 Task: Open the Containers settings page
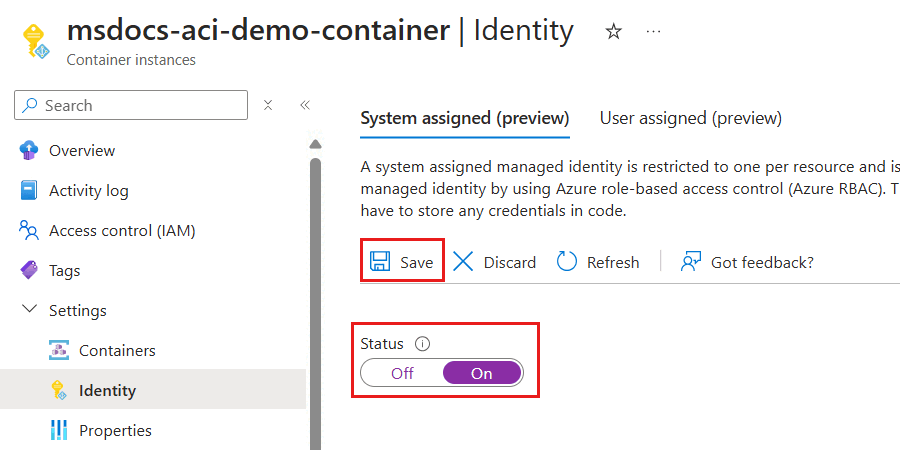117,350
